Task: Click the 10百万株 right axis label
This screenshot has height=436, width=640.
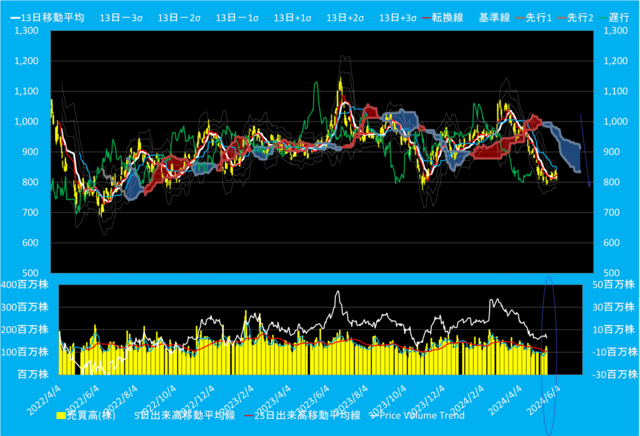Action: coord(613,329)
